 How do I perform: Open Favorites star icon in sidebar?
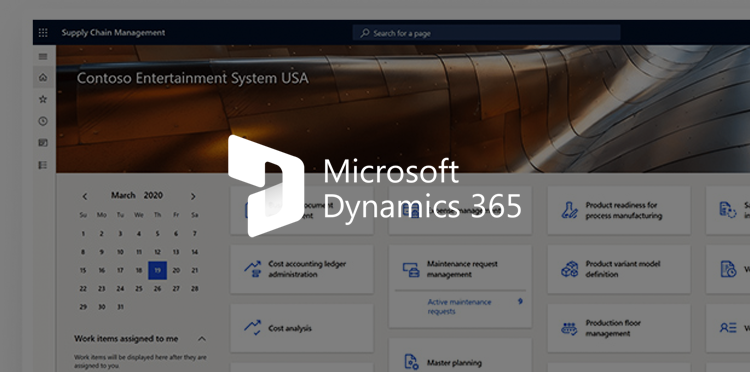click(43, 99)
